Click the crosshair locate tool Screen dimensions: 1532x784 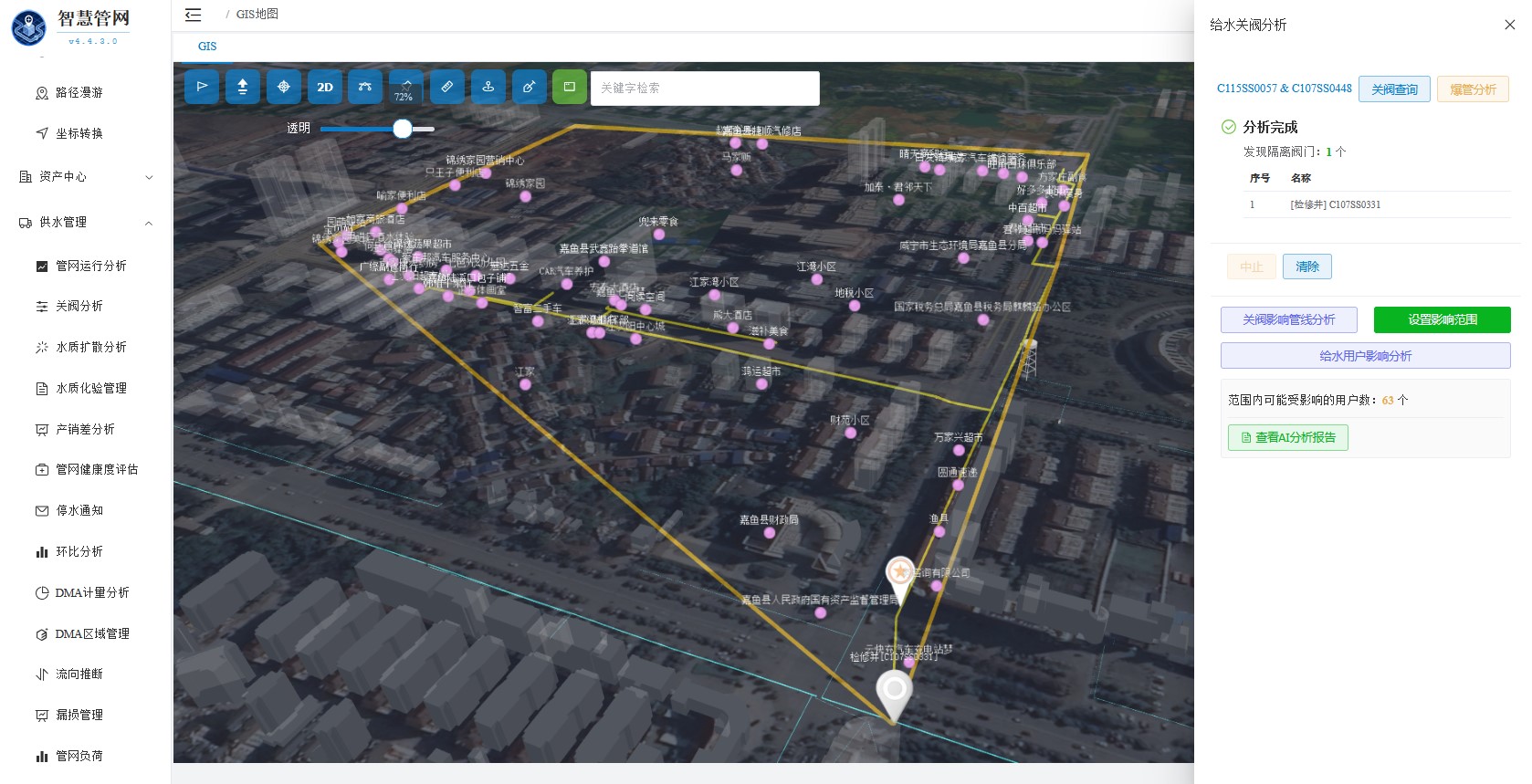pyautogui.click(x=284, y=87)
